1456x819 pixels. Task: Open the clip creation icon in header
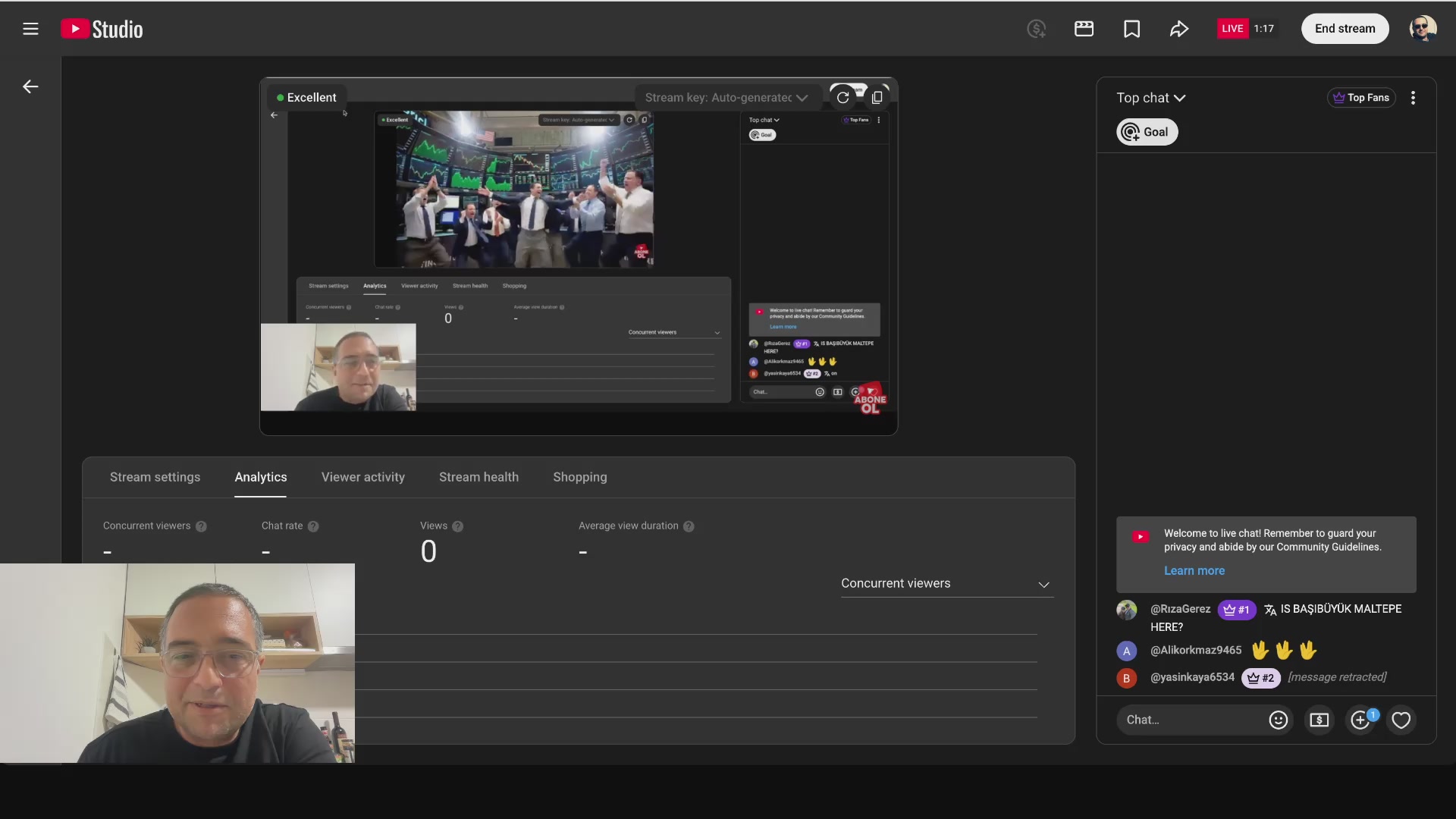pyautogui.click(x=1084, y=29)
